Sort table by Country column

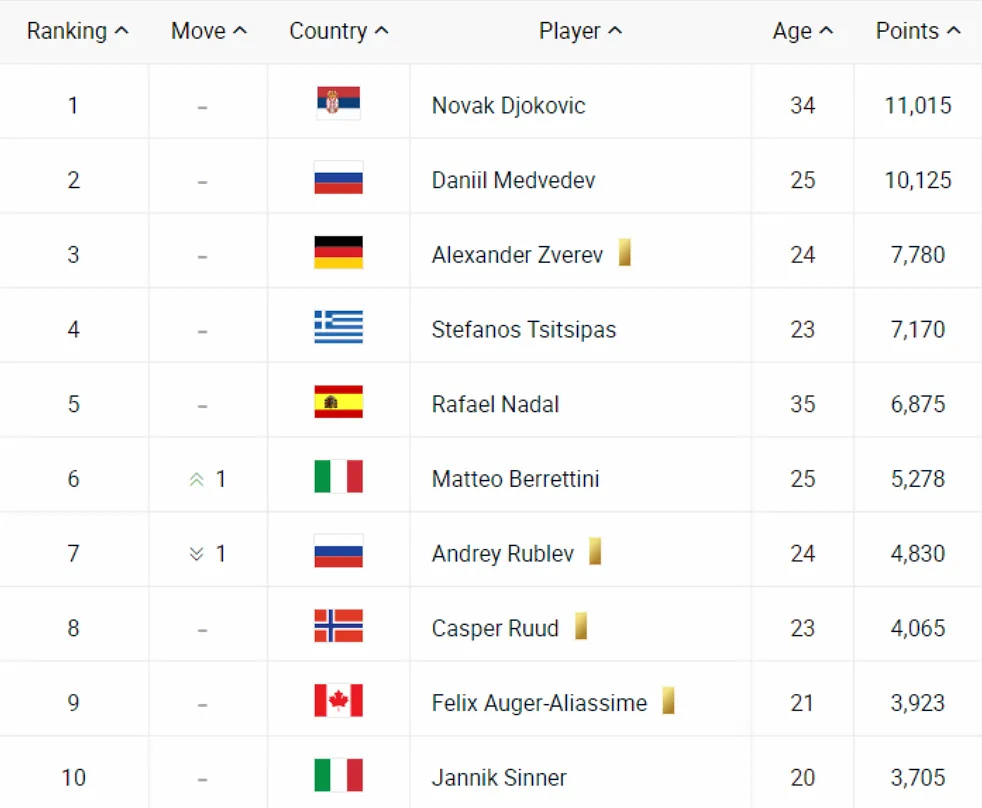pos(339,31)
